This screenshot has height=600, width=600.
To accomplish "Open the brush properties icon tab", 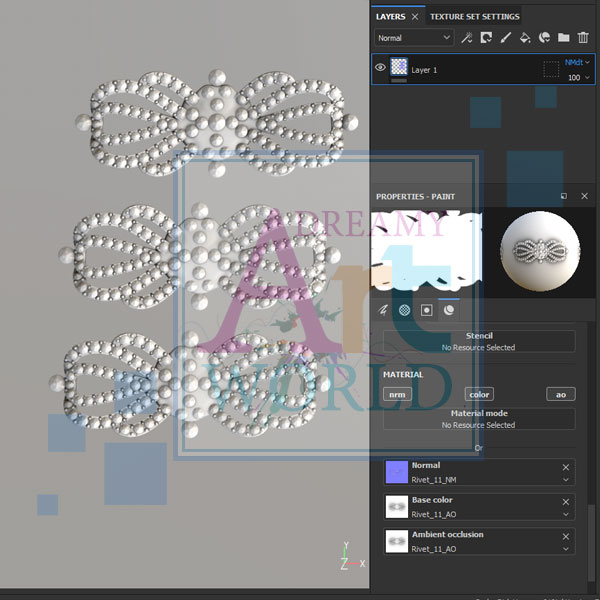I will [x=383, y=310].
